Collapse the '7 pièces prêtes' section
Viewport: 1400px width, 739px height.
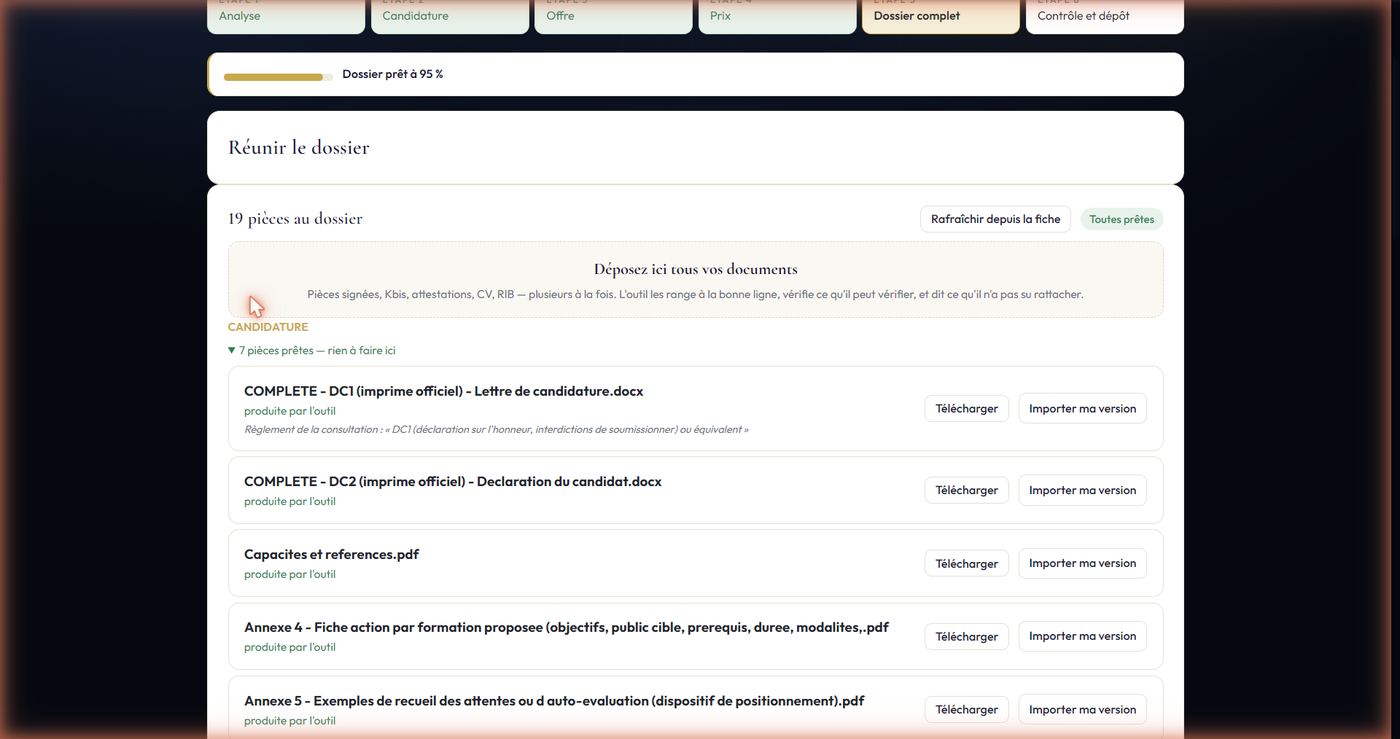312,350
